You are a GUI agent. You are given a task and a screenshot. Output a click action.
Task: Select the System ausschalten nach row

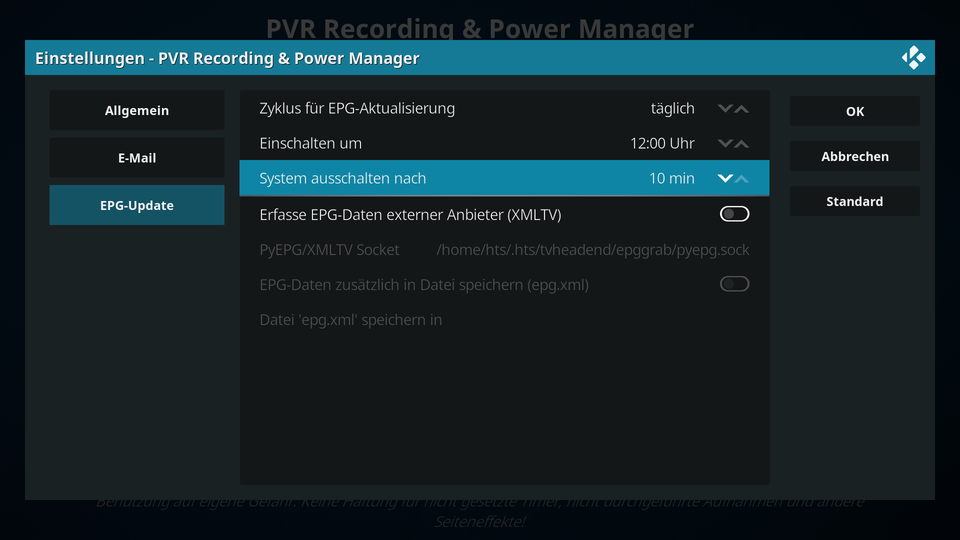coord(504,178)
